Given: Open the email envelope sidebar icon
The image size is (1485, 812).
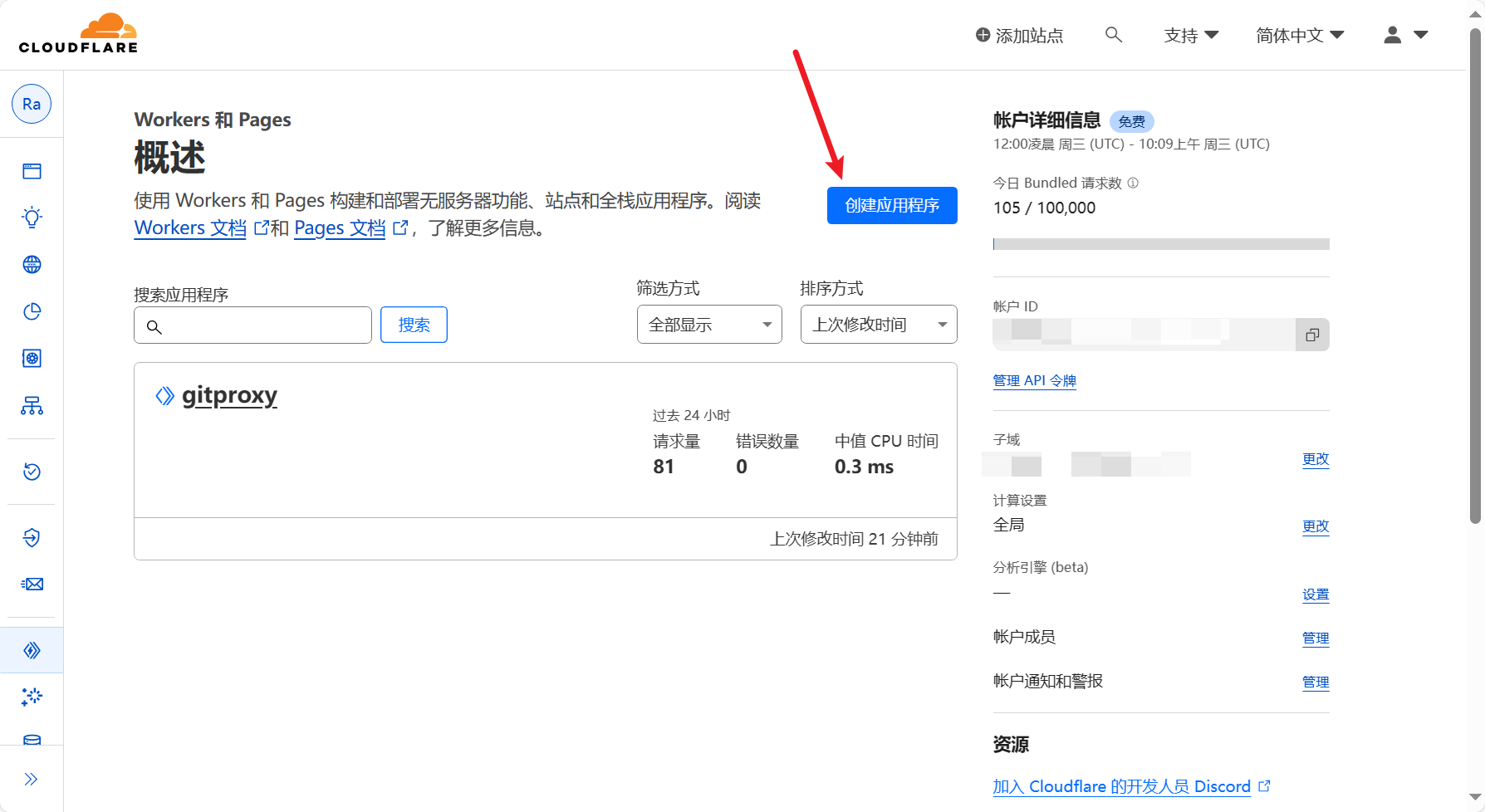Looking at the screenshot, I should pyautogui.click(x=32, y=585).
